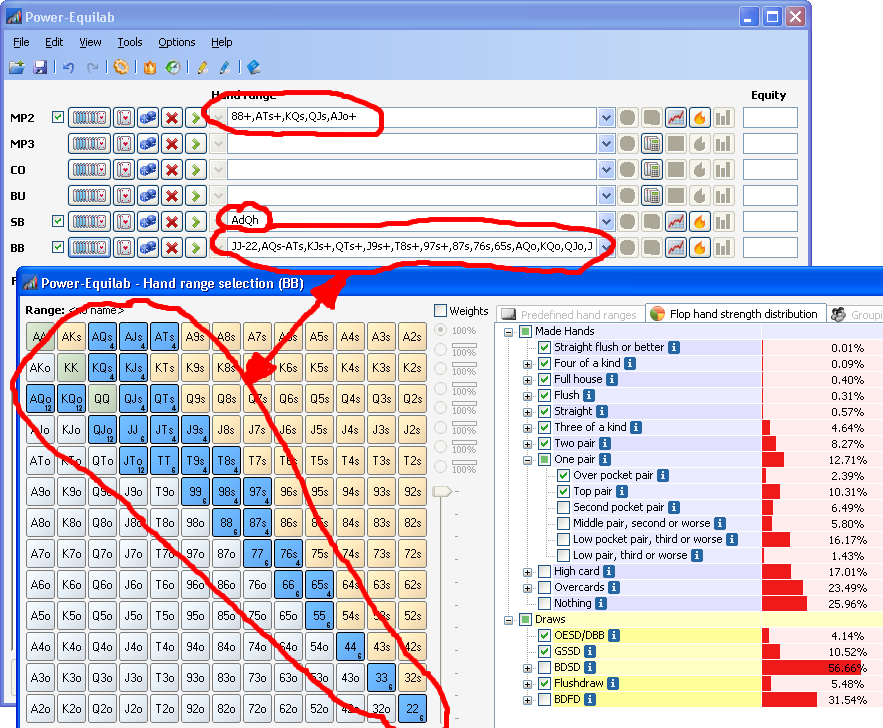The image size is (883, 728).
Task: Click the undo arrow in the toolbar
Action: coord(69,68)
